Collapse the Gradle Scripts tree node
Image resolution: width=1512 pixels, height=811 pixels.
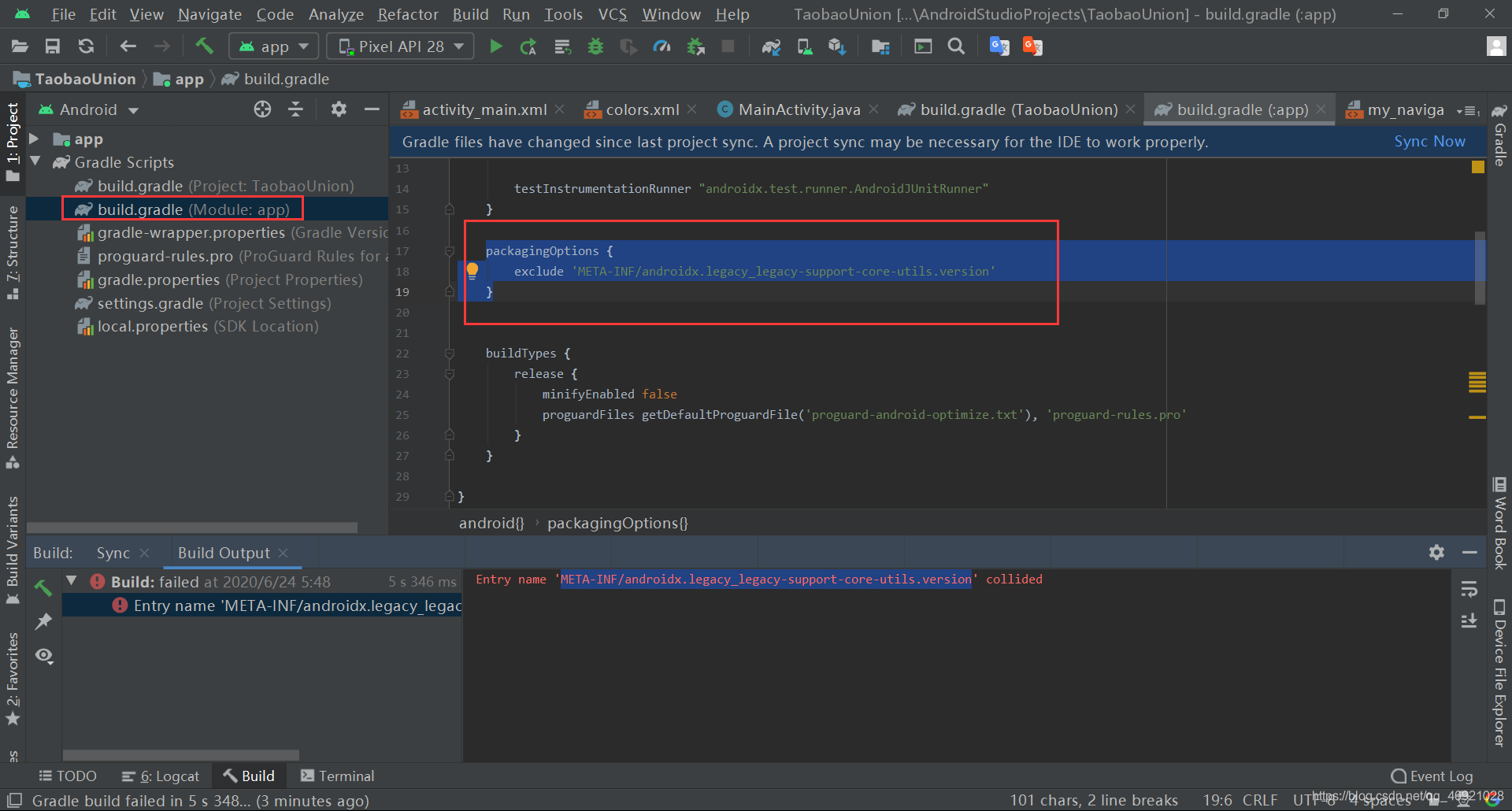[35, 162]
